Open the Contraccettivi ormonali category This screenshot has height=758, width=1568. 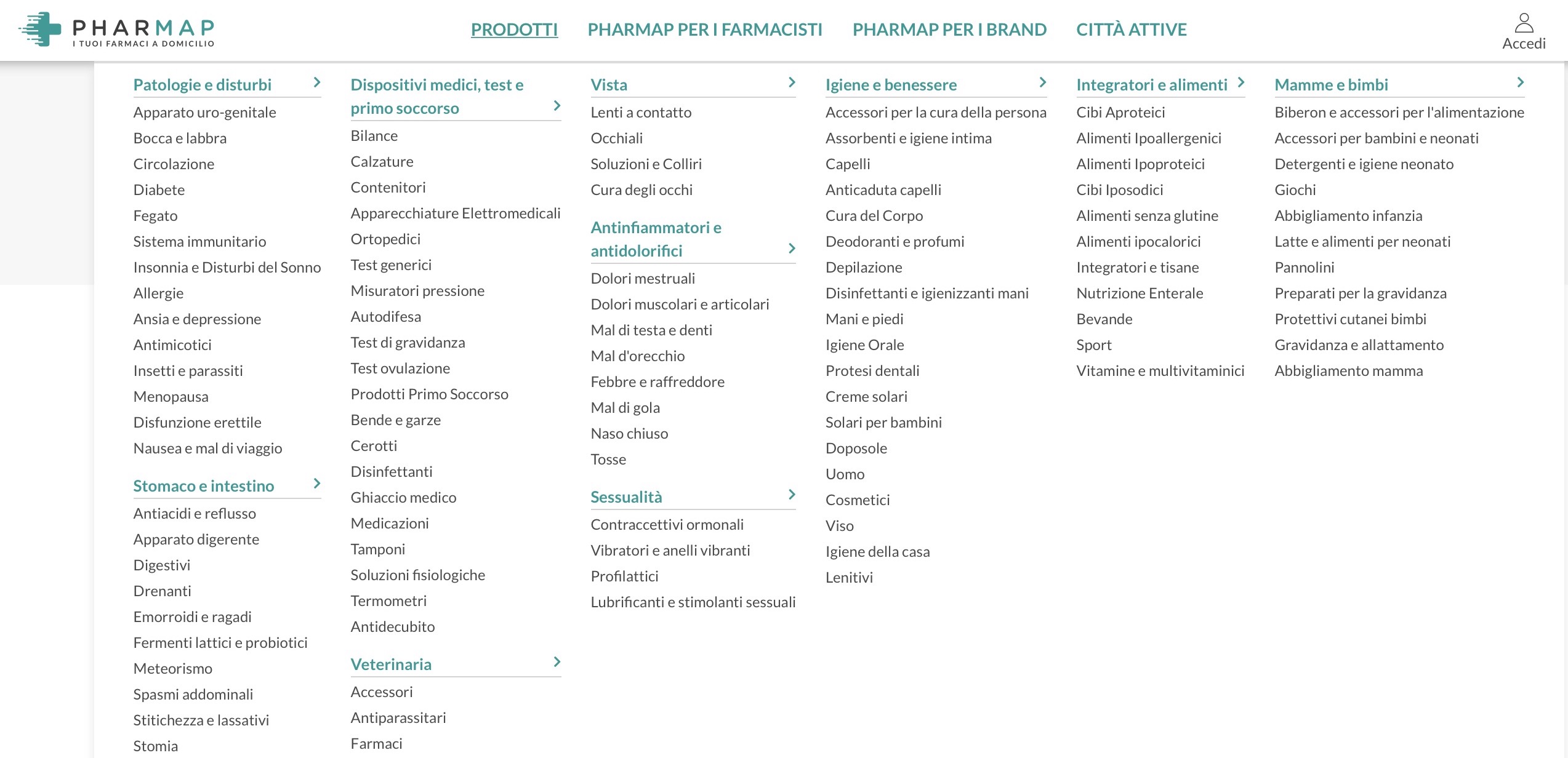[667, 524]
